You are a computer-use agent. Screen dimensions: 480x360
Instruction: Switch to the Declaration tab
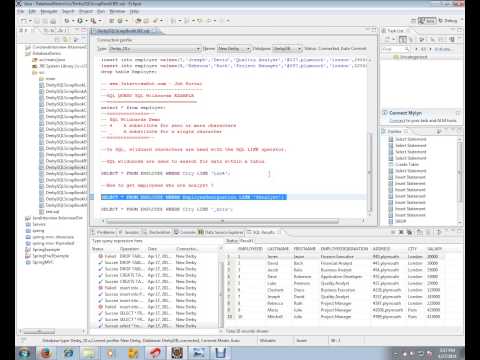(x=157, y=232)
